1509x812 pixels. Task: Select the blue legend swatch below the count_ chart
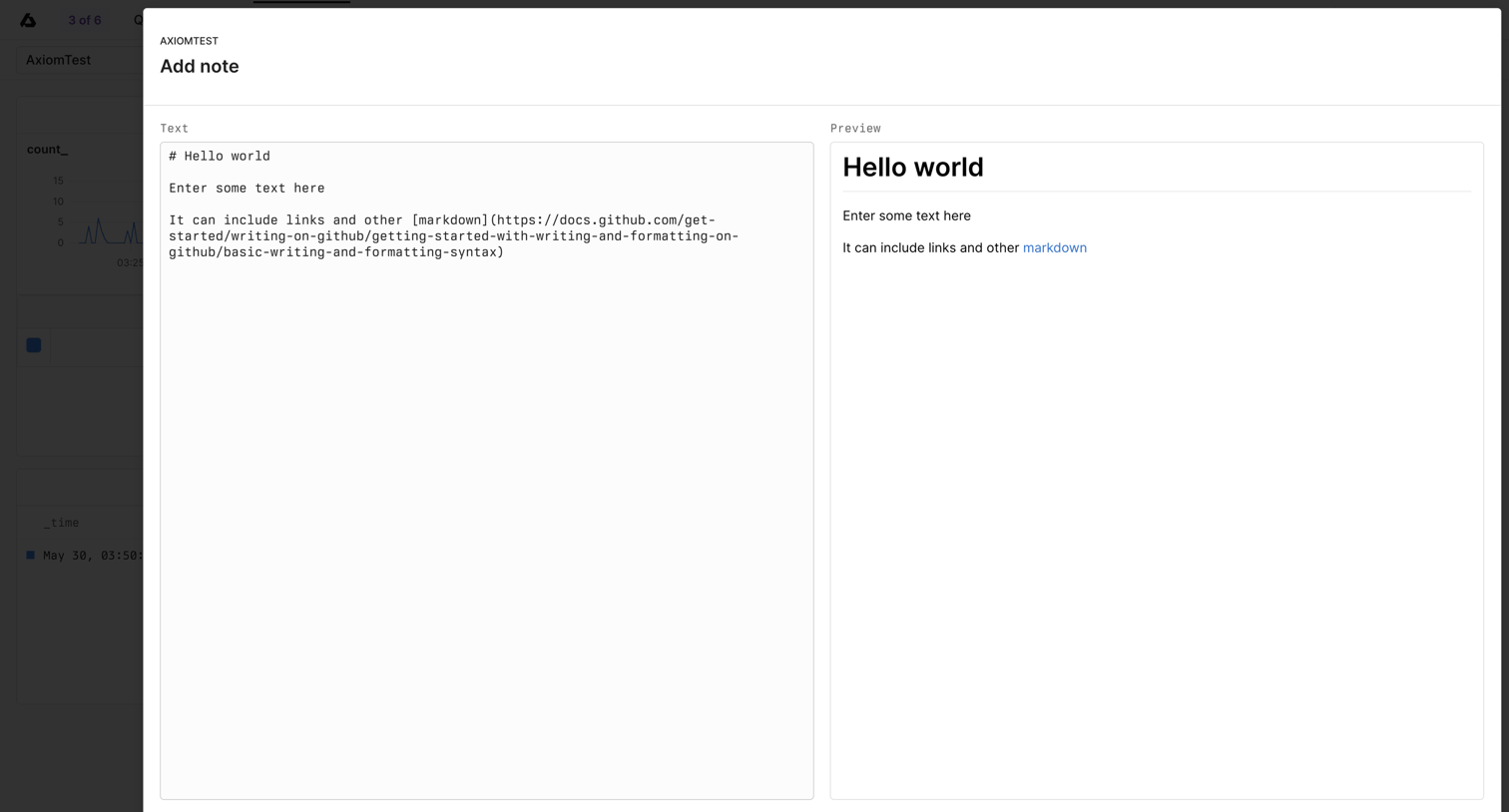tap(34, 345)
